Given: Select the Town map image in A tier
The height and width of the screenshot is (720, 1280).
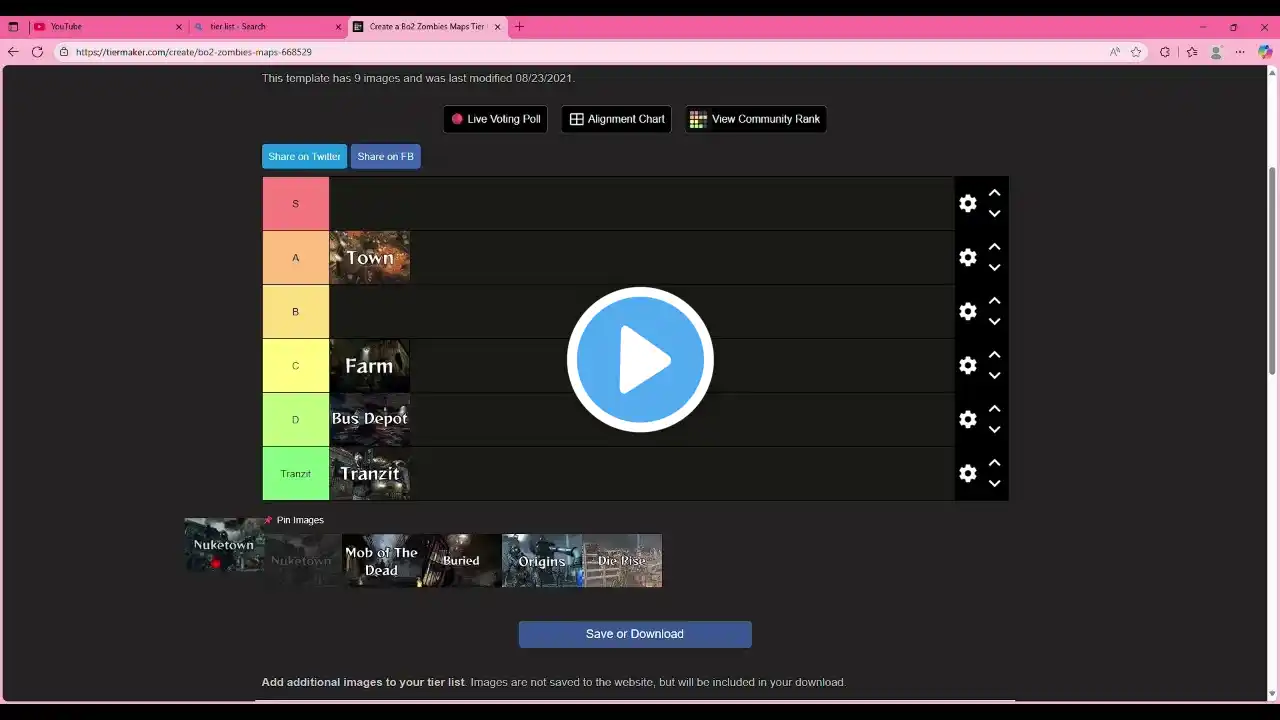Looking at the screenshot, I should pyautogui.click(x=370, y=258).
